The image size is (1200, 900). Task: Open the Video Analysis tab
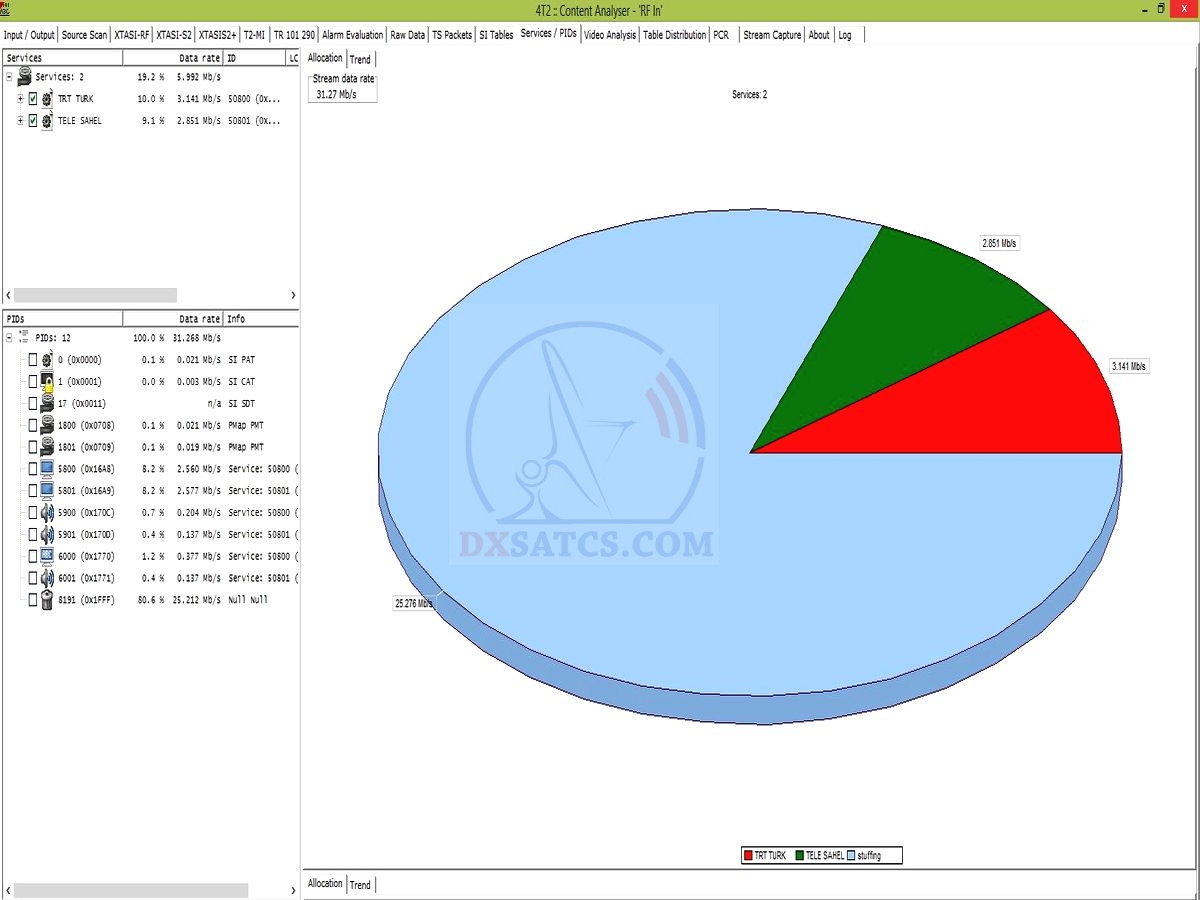tap(609, 35)
